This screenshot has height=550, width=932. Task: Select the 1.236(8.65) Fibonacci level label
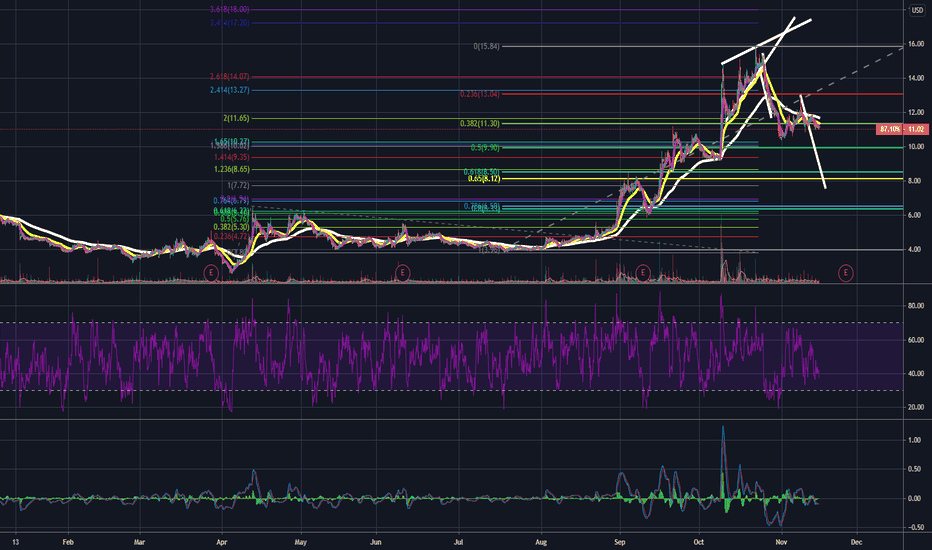point(231,169)
